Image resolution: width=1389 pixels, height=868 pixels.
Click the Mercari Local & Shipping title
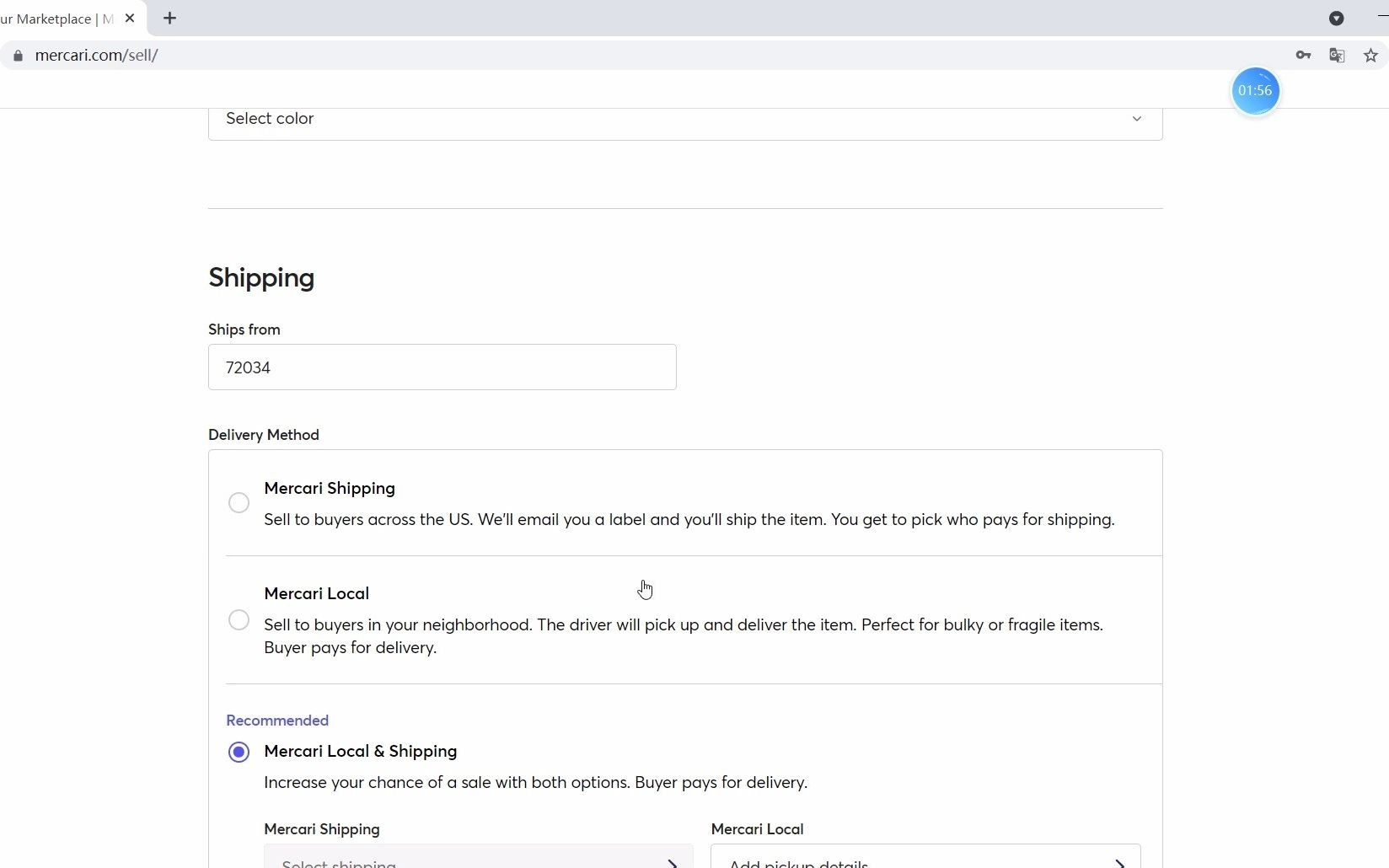click(361, 751)
